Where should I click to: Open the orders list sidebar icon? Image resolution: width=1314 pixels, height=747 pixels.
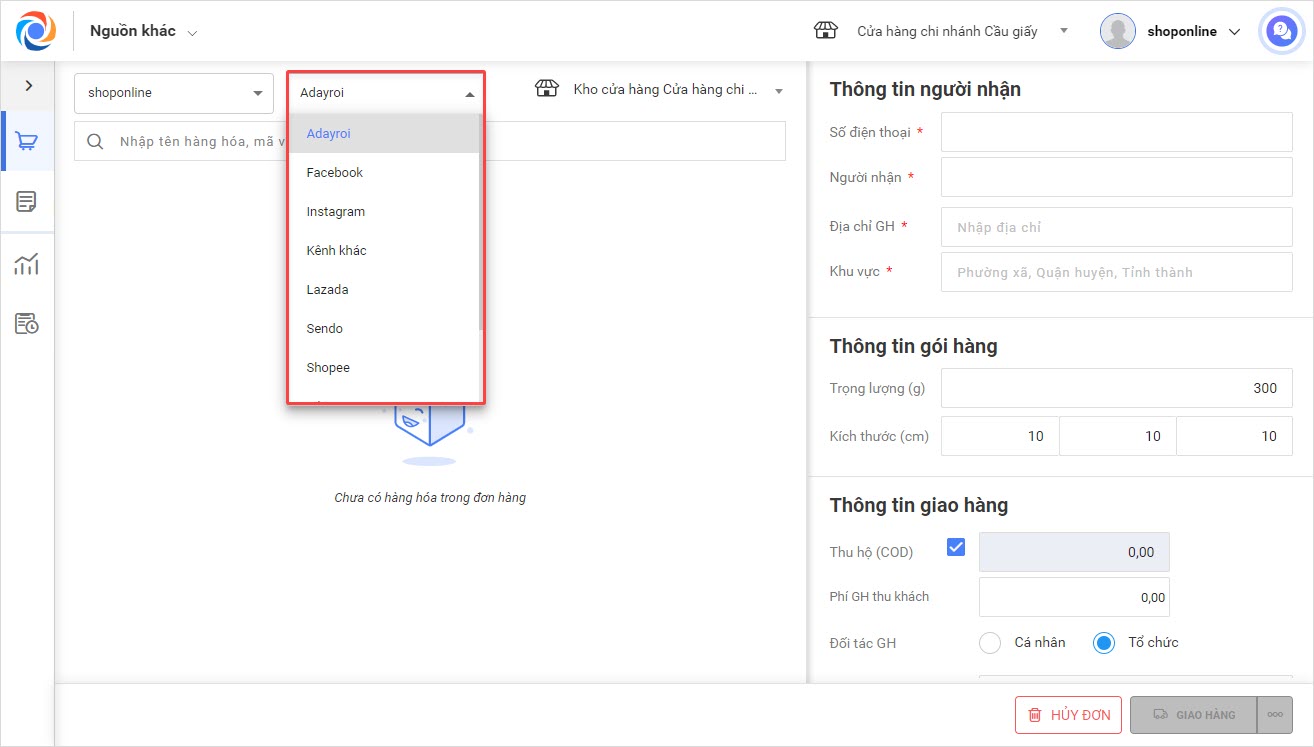27,202
